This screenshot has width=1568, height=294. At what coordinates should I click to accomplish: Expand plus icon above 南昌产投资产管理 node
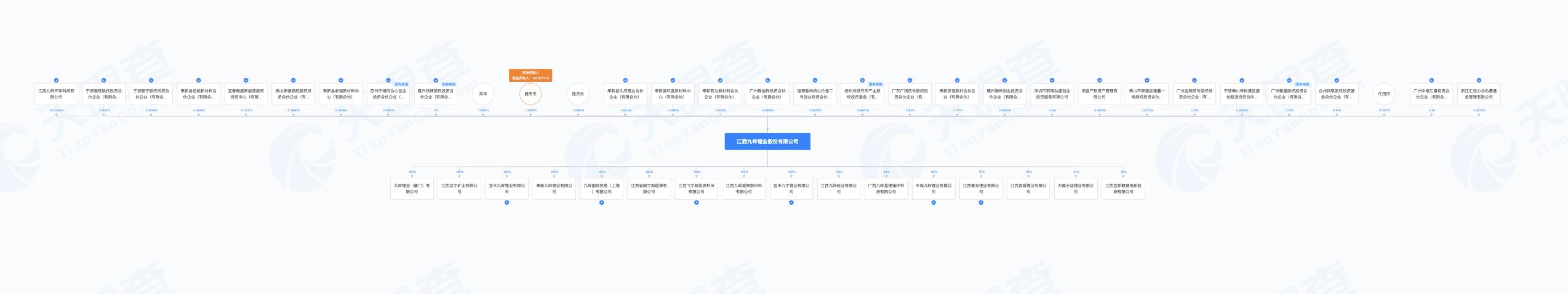[1099, 80]
